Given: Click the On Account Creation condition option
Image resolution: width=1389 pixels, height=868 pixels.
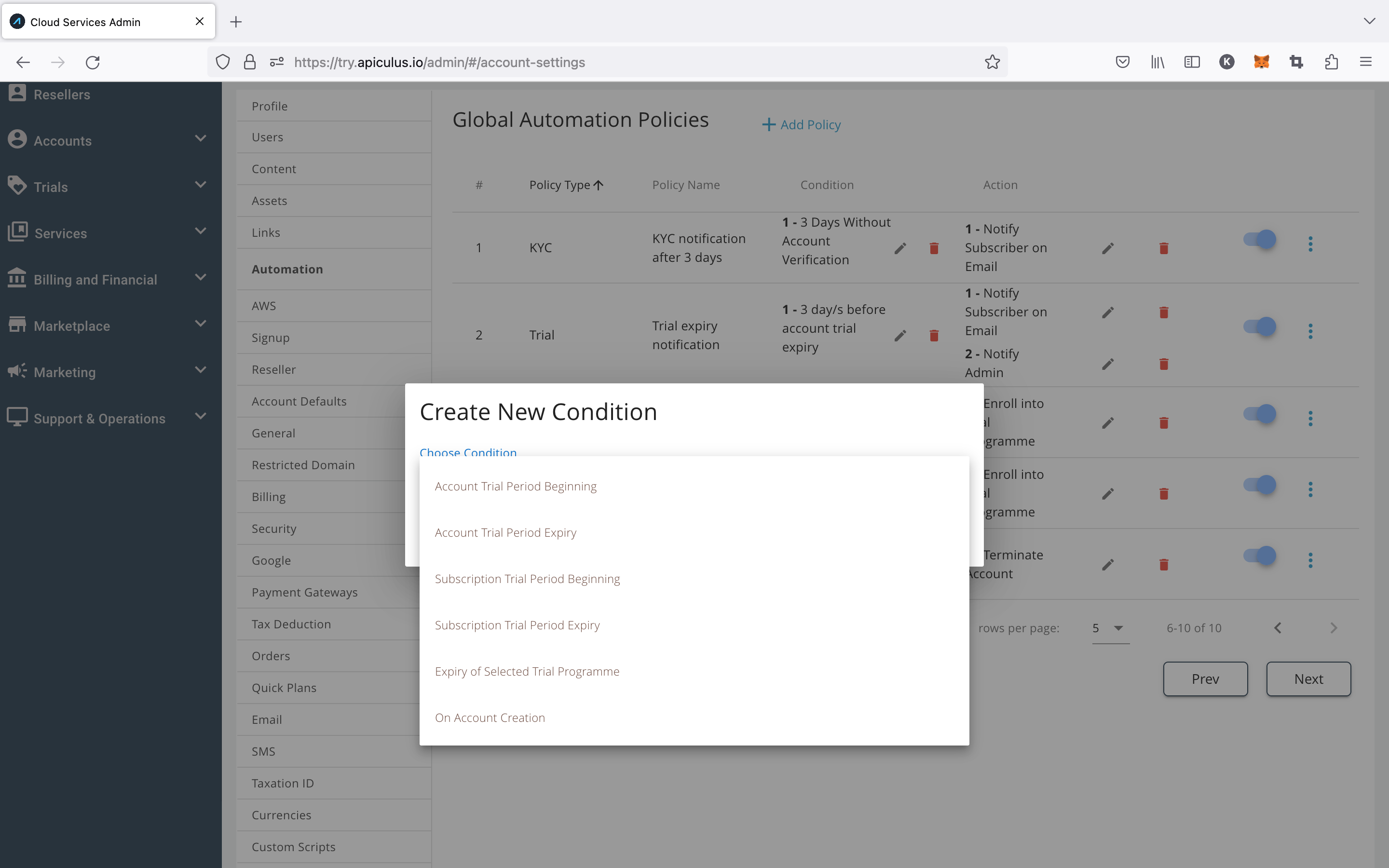Looking at the screenshot, I should (490, 717).
